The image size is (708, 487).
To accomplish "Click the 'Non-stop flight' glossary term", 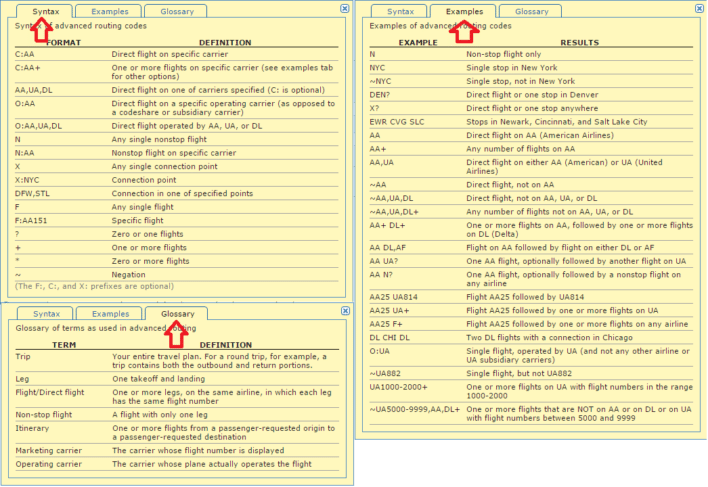I will click(43, 415).
